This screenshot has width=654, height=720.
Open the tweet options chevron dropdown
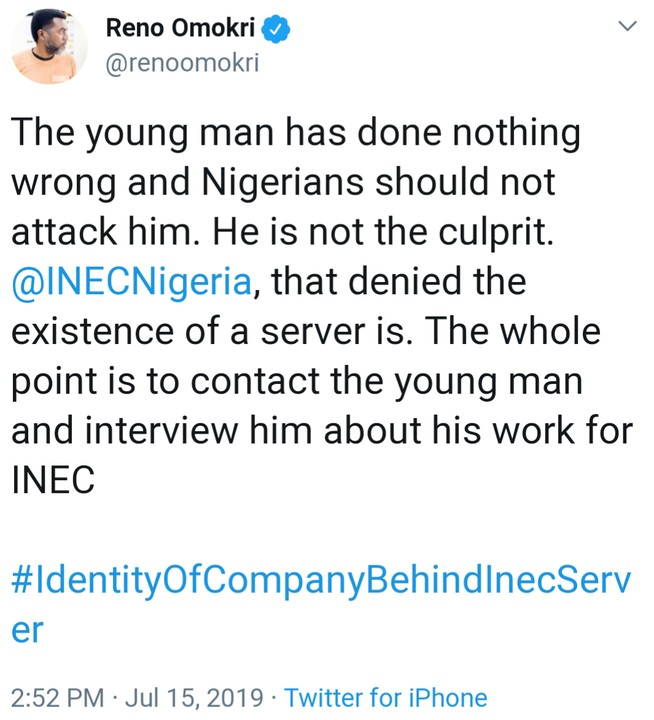(626, 28)
